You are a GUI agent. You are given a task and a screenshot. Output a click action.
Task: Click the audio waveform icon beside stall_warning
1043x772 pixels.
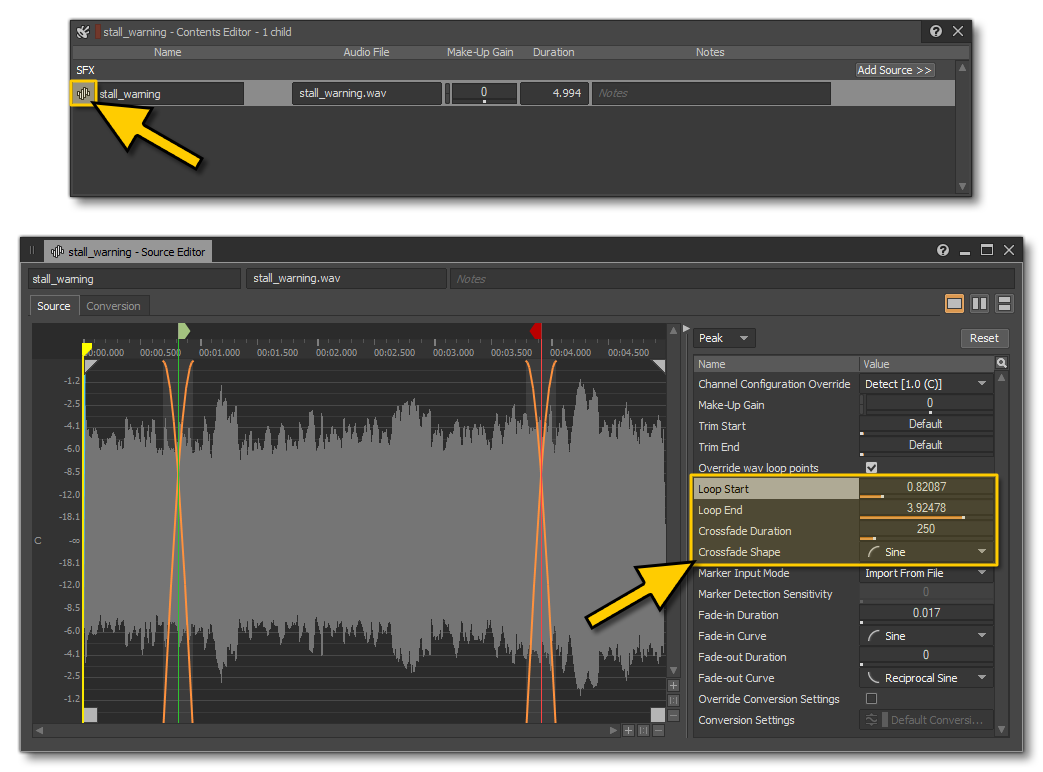click(x=84, y=92)
